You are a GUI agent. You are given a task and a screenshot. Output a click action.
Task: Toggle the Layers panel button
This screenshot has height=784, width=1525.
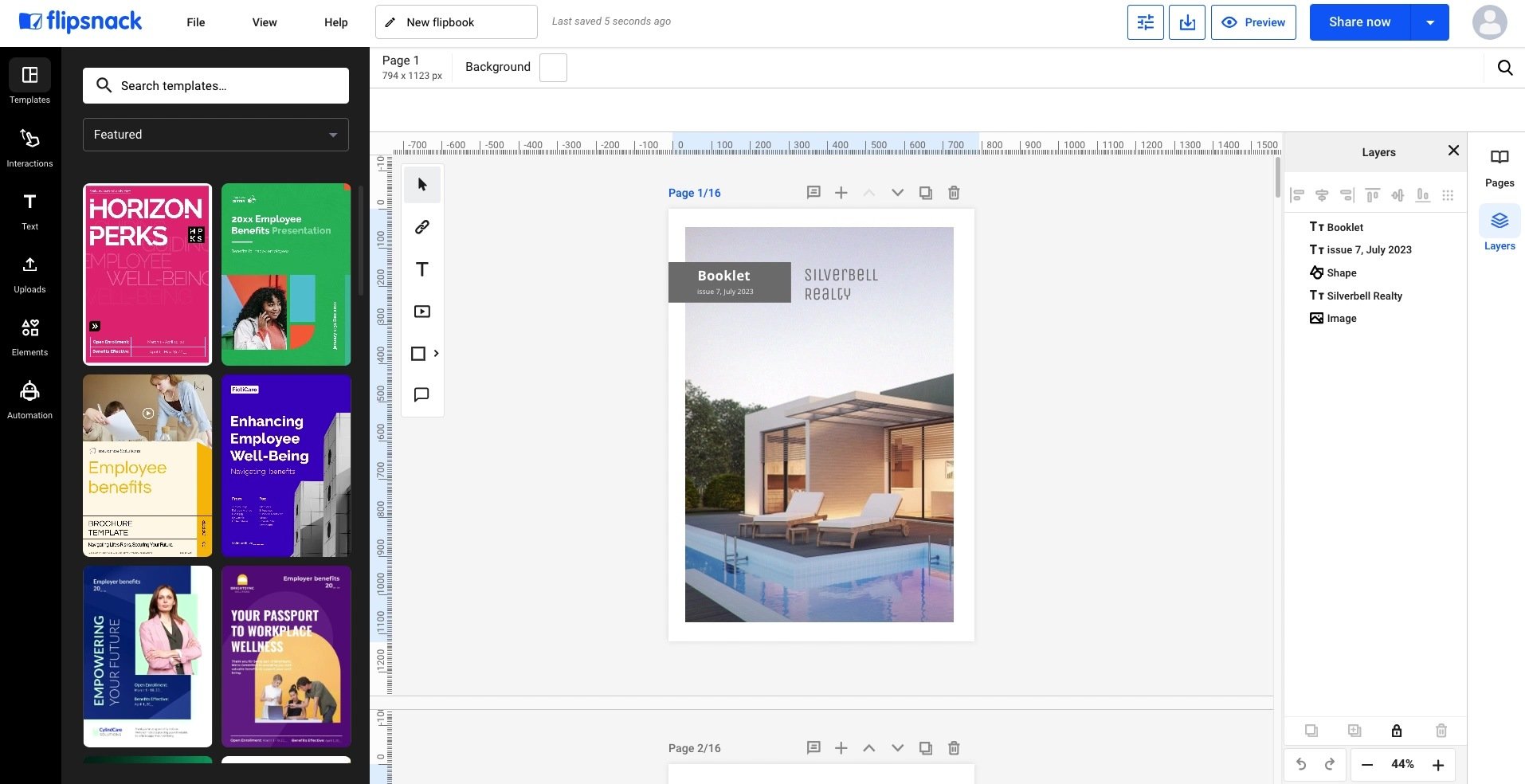1499,229
